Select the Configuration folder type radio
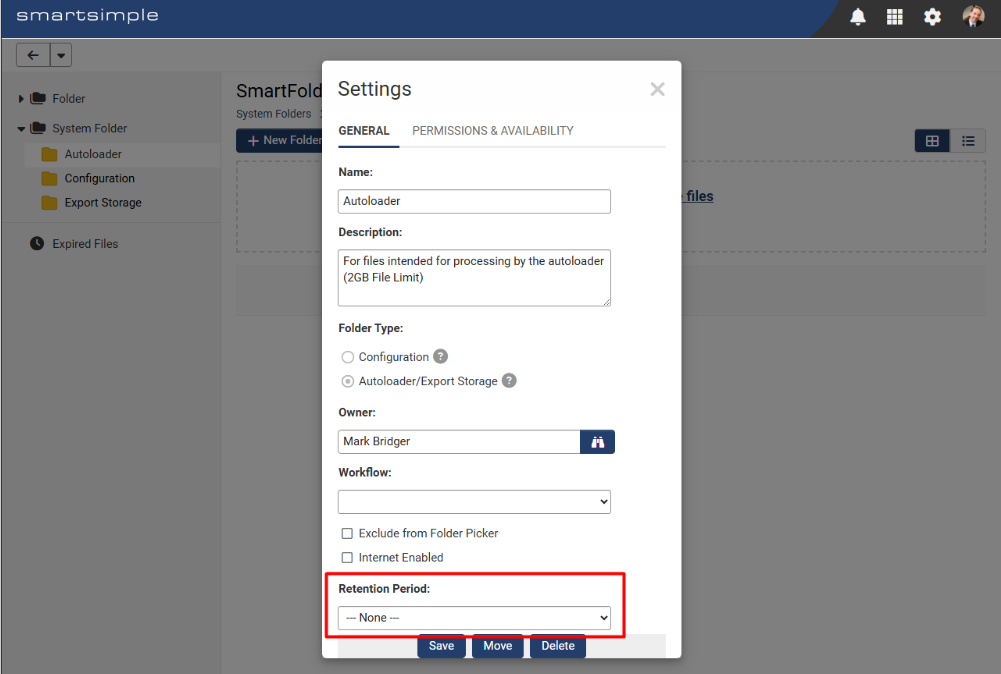This screenshot has height=674, width=1001. point(347,357)
